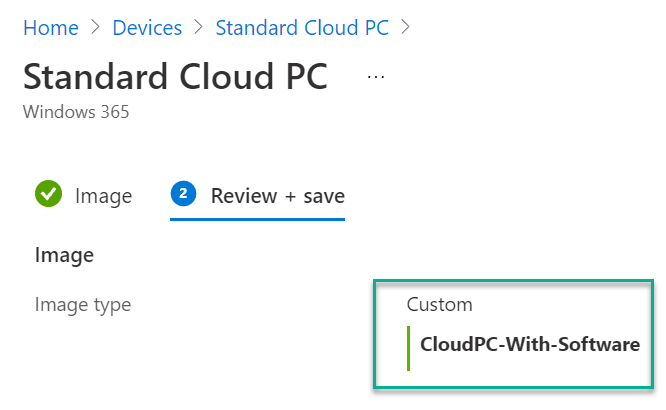Click the Standard Cloud PC breadcrumb link
Image resolution: width=666 pixels, height=410 pixels.
pyautogui.click(x=302, y=28)
